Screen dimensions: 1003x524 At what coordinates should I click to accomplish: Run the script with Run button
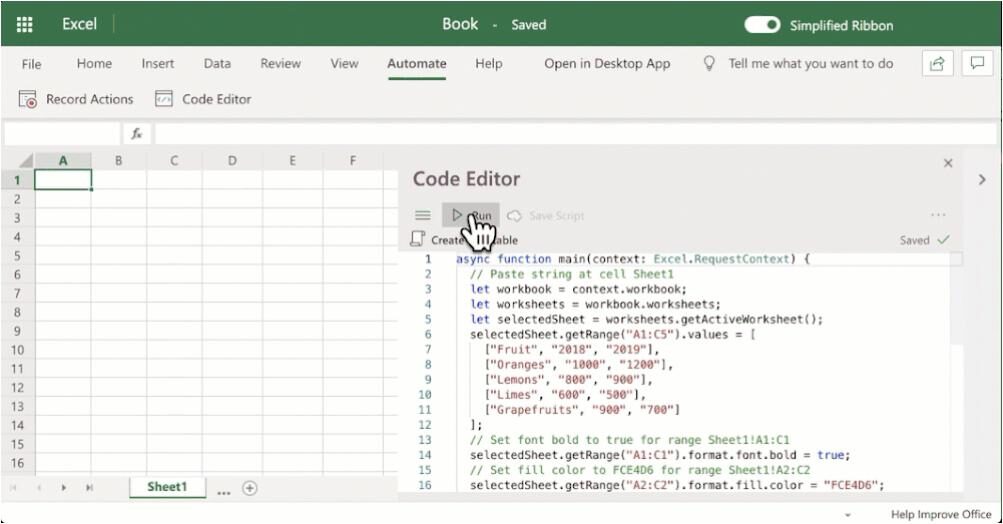tap(471, 215)
